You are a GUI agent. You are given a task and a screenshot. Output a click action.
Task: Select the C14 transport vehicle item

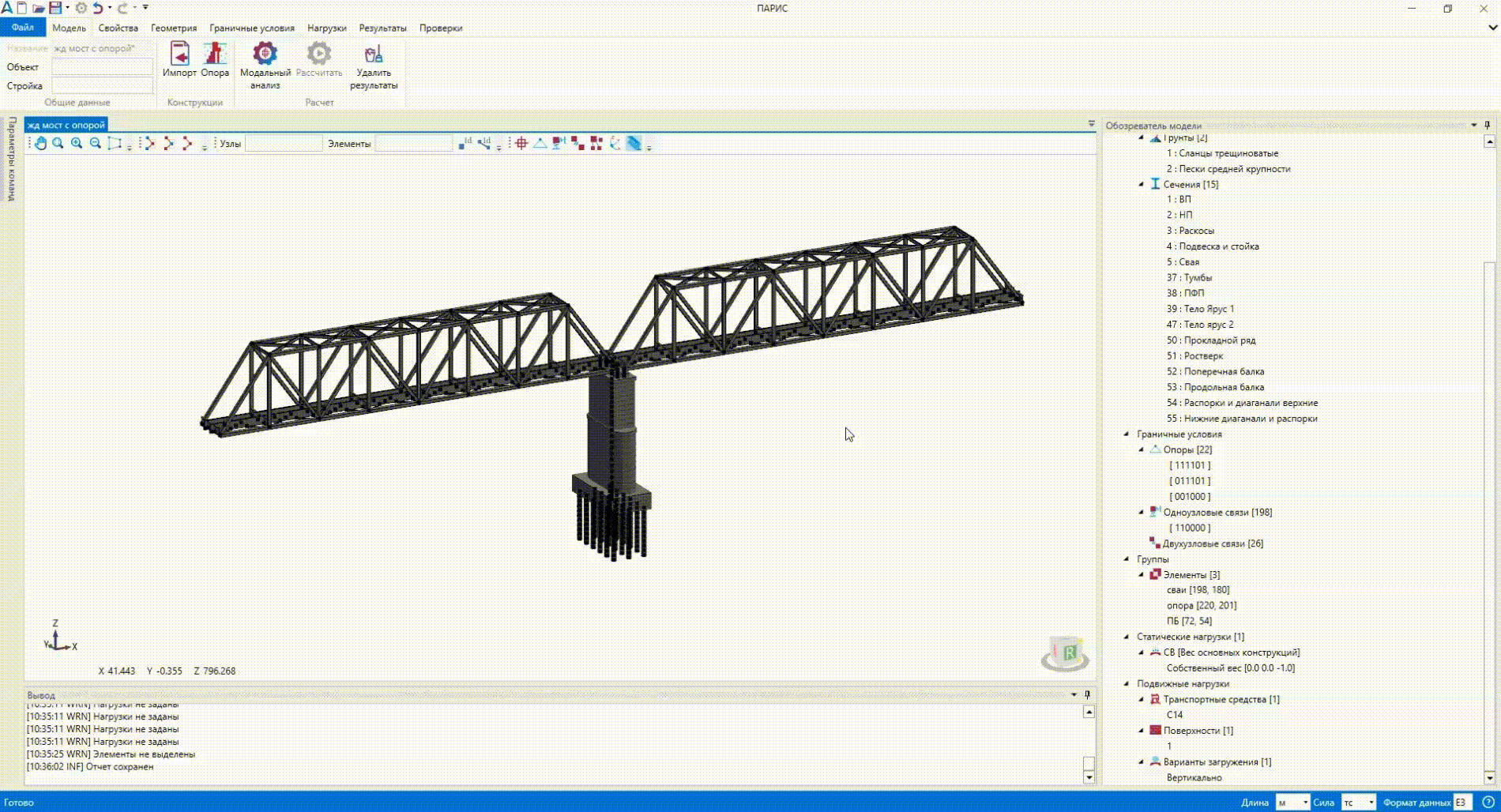(1175, 715)
